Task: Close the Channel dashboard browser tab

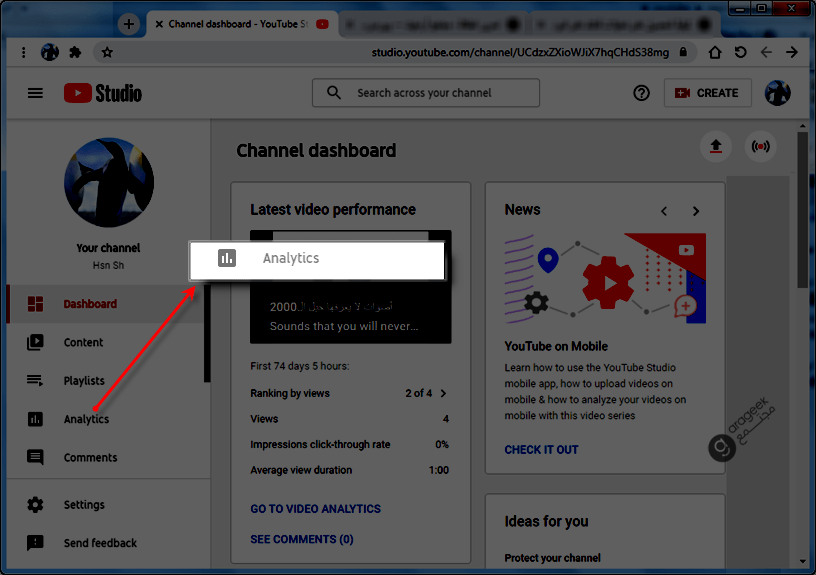Action: point(159,24)
